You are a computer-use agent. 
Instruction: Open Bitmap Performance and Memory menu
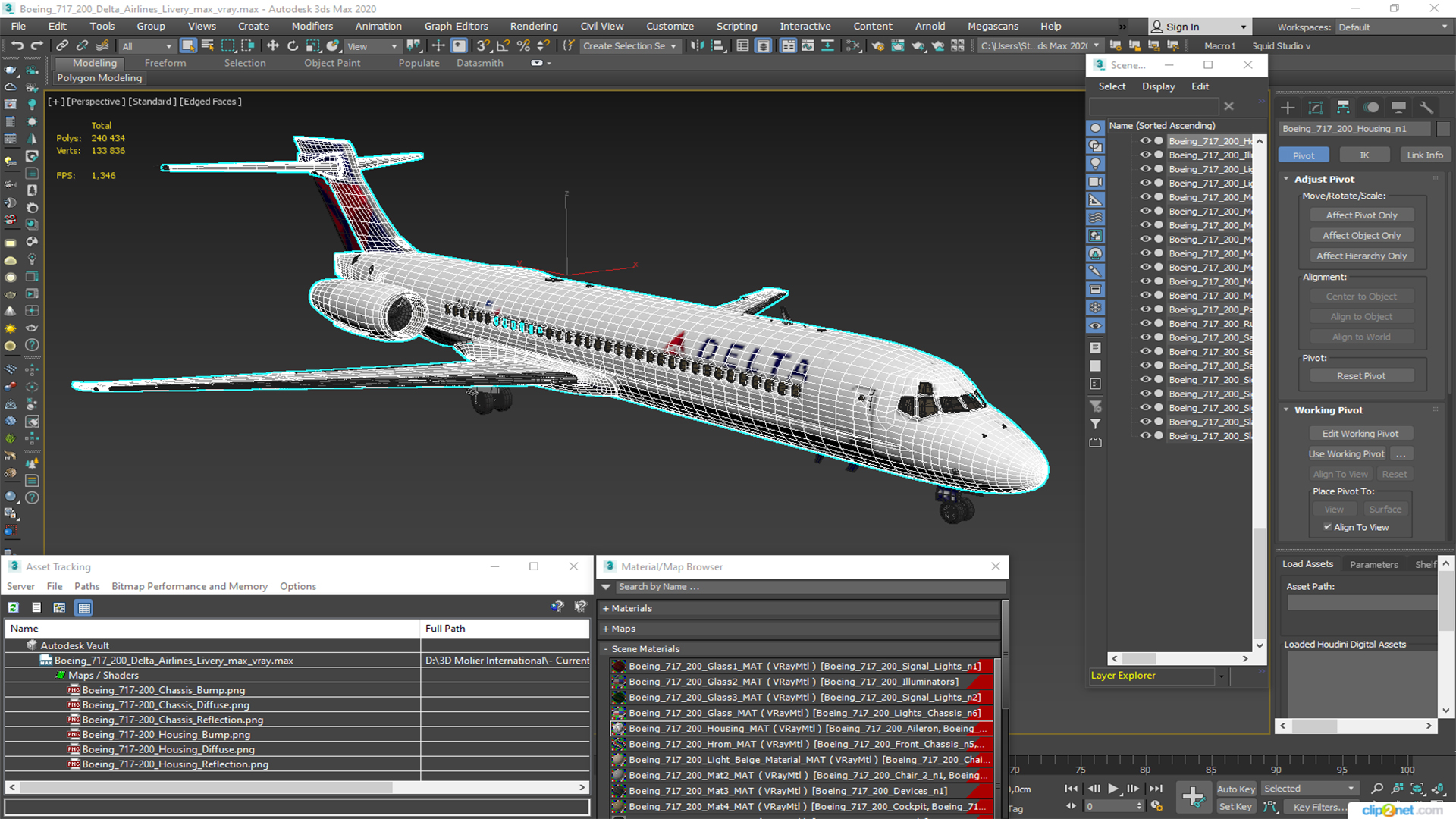[x=189, y=586]
